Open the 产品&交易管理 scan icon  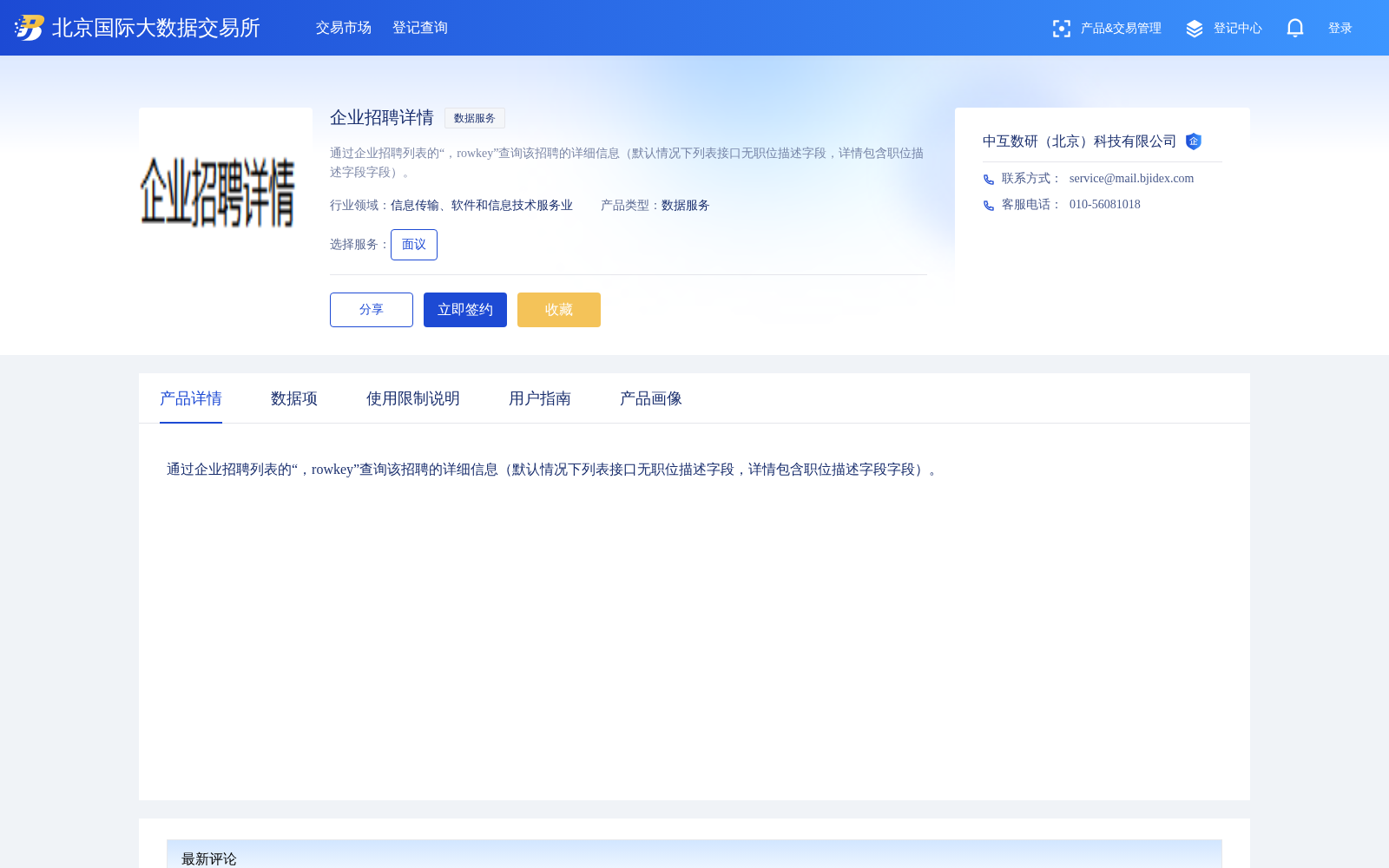coord(1061,29)
